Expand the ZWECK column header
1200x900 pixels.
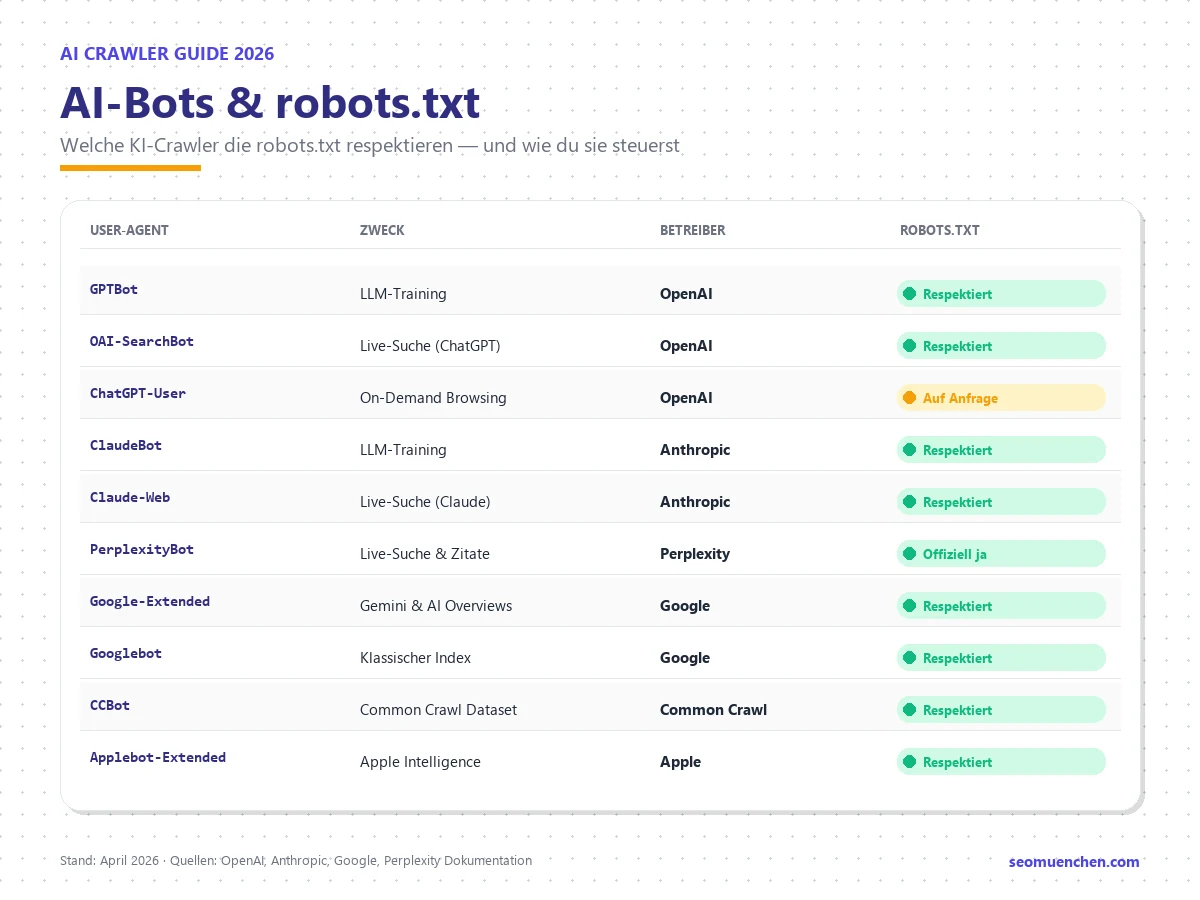382,230
